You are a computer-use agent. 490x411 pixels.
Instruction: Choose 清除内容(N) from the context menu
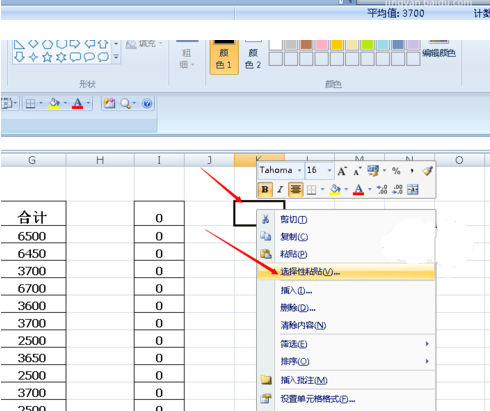(x=346, y=325)
